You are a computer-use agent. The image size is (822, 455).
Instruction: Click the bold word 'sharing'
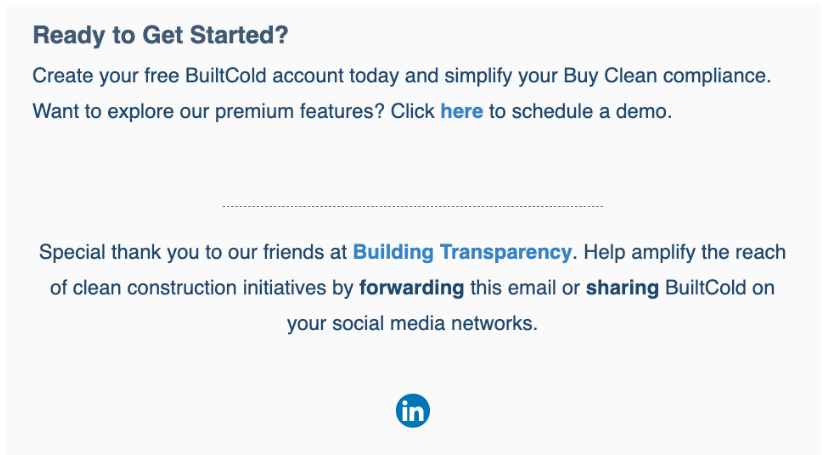coord(622,288)
